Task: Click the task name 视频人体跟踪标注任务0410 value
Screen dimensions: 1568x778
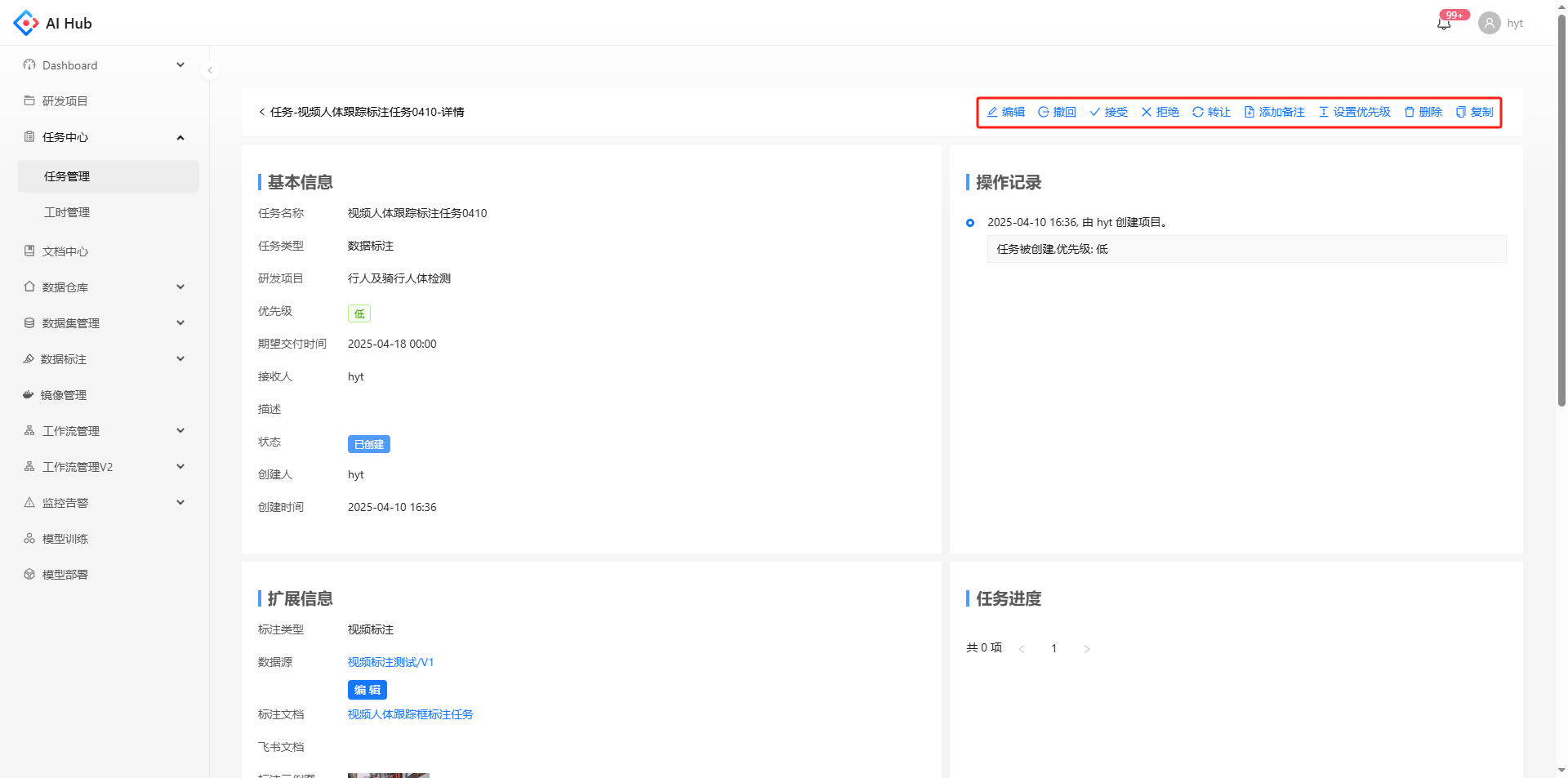Action: tap(417, 213)
